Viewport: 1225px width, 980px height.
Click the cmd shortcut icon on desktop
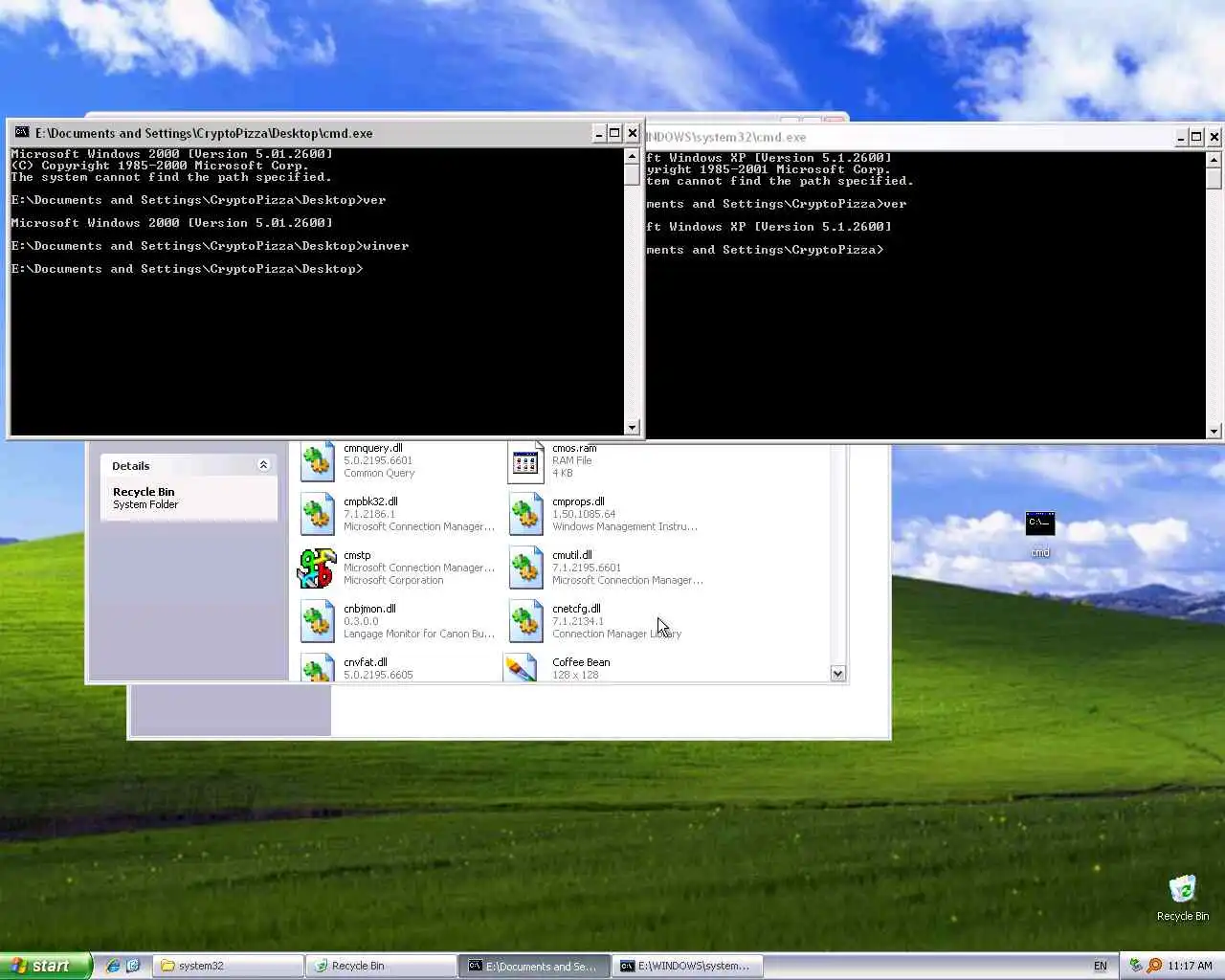[1040, 523]
